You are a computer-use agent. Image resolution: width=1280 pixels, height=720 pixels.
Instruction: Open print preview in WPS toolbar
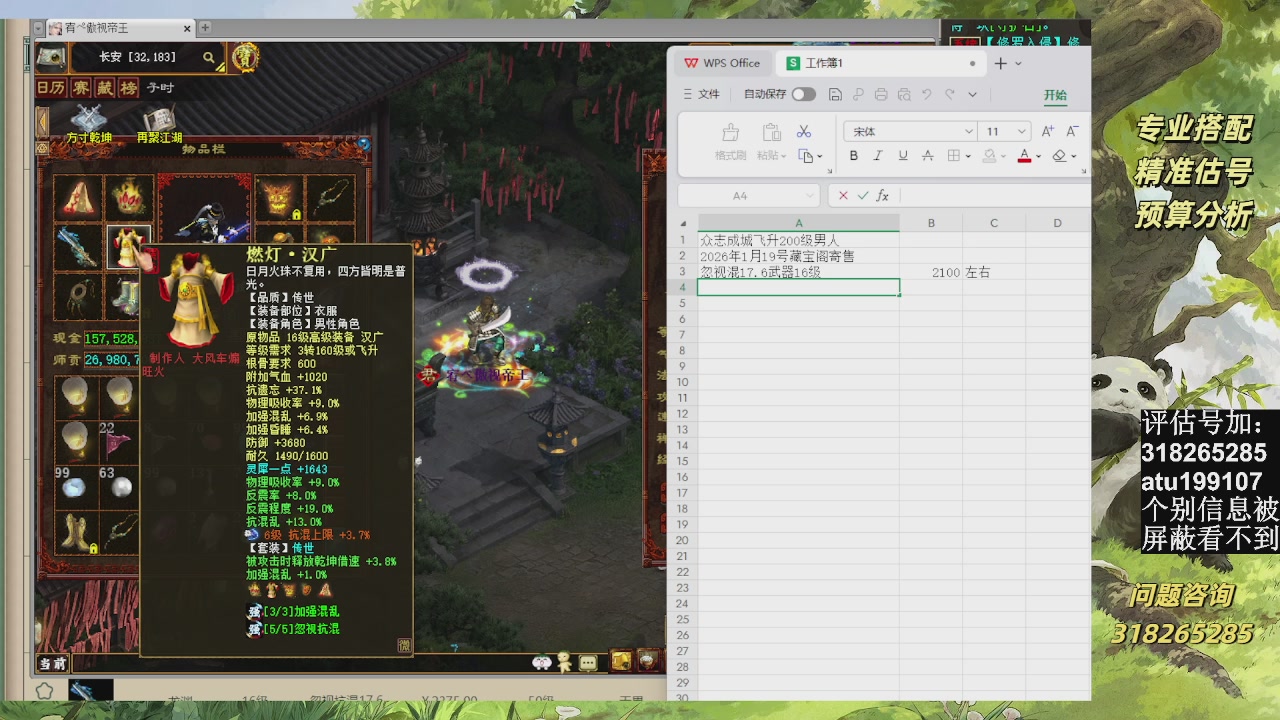[904, 94]
